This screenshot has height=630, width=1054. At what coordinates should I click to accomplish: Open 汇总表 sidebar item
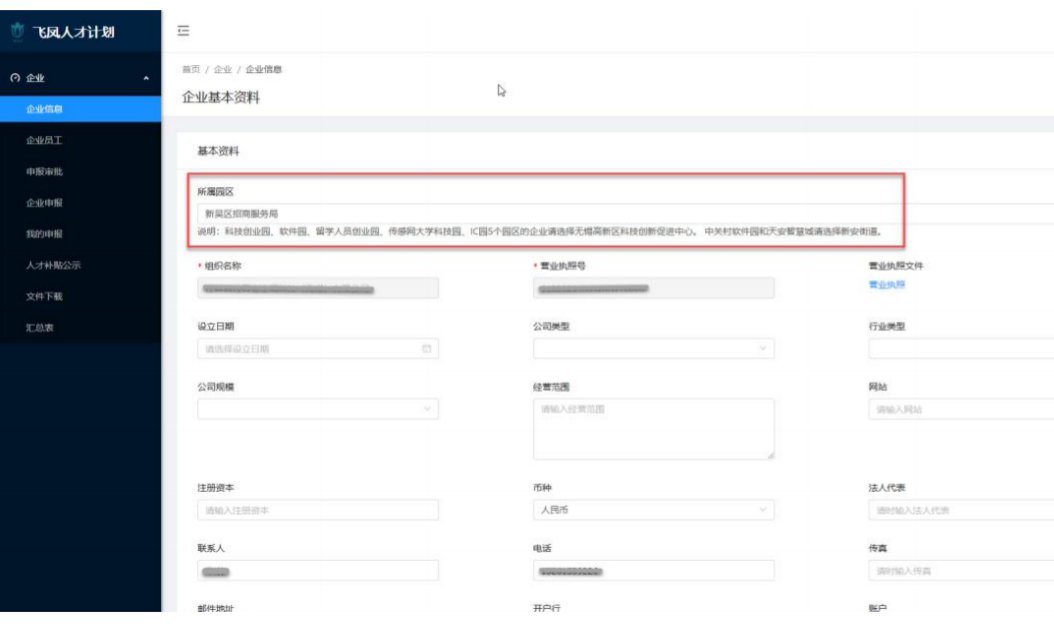[x=41, y=328]
